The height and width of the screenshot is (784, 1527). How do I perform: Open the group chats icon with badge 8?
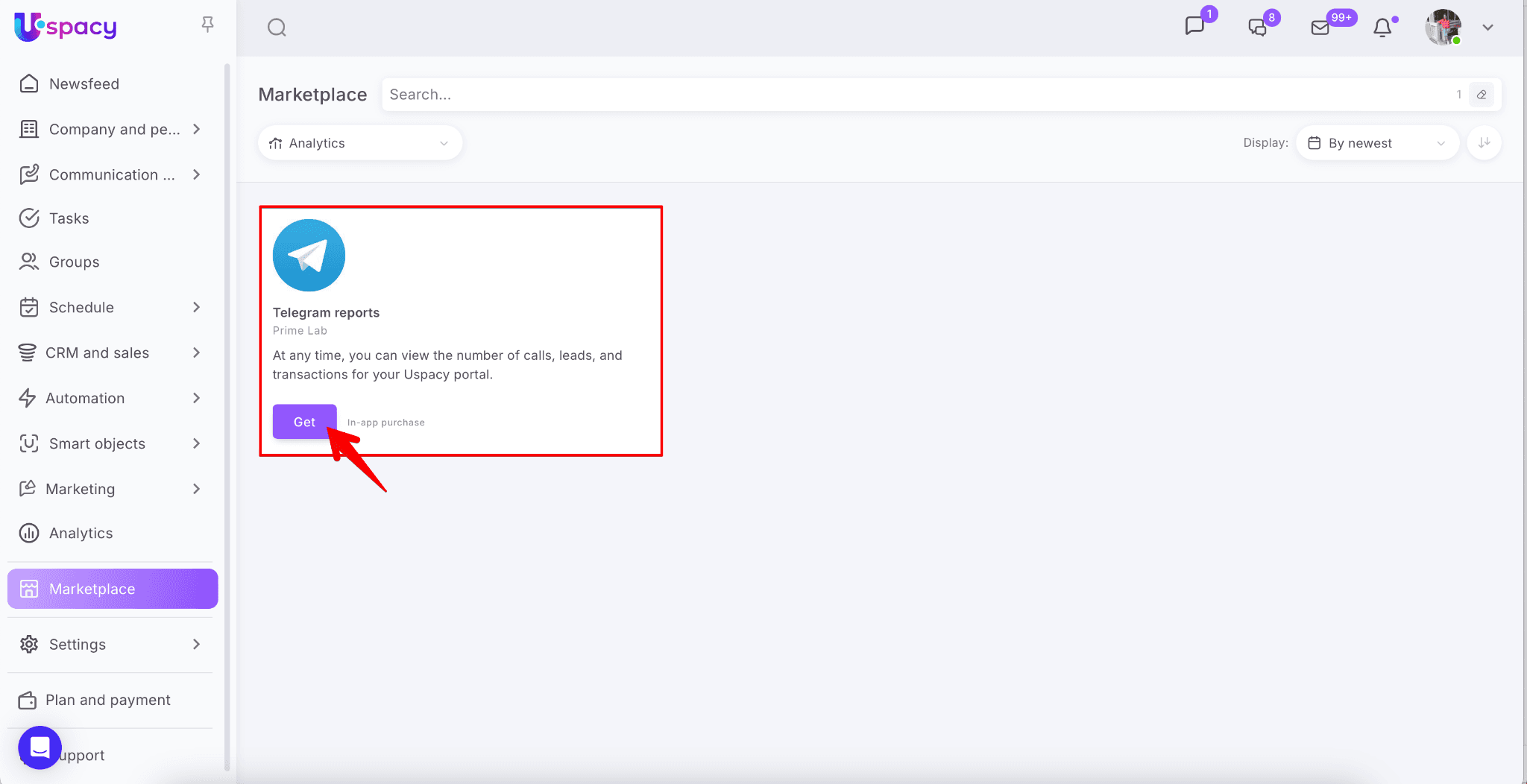click(1257, 28)
